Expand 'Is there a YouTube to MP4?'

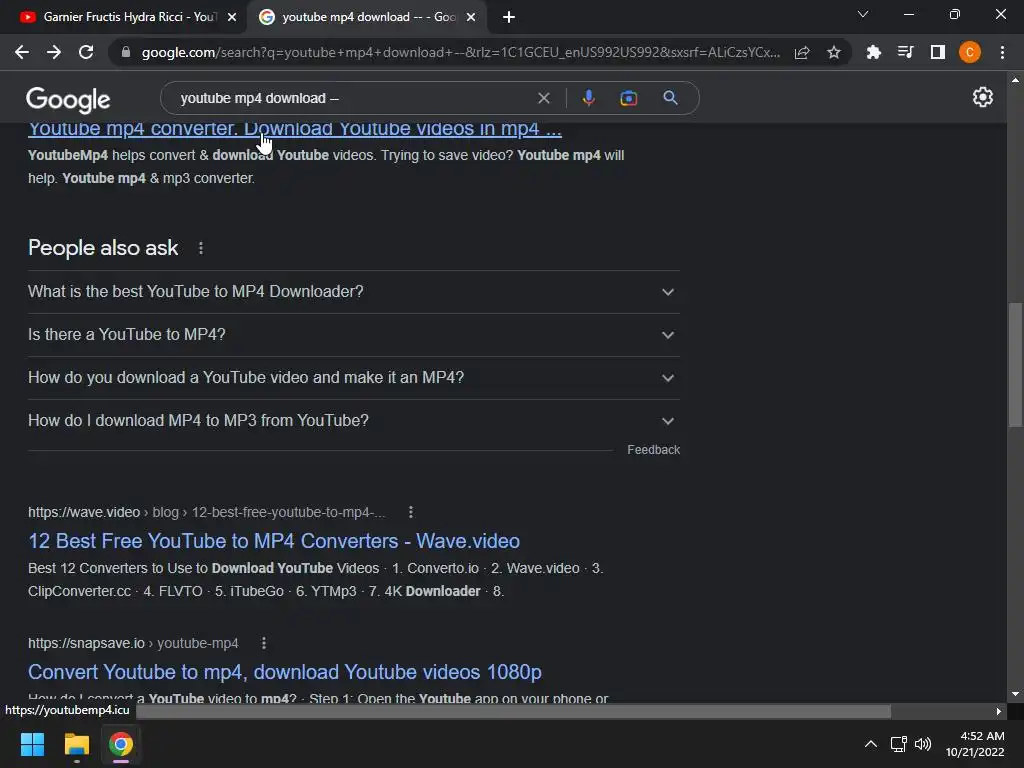point(353,335)
